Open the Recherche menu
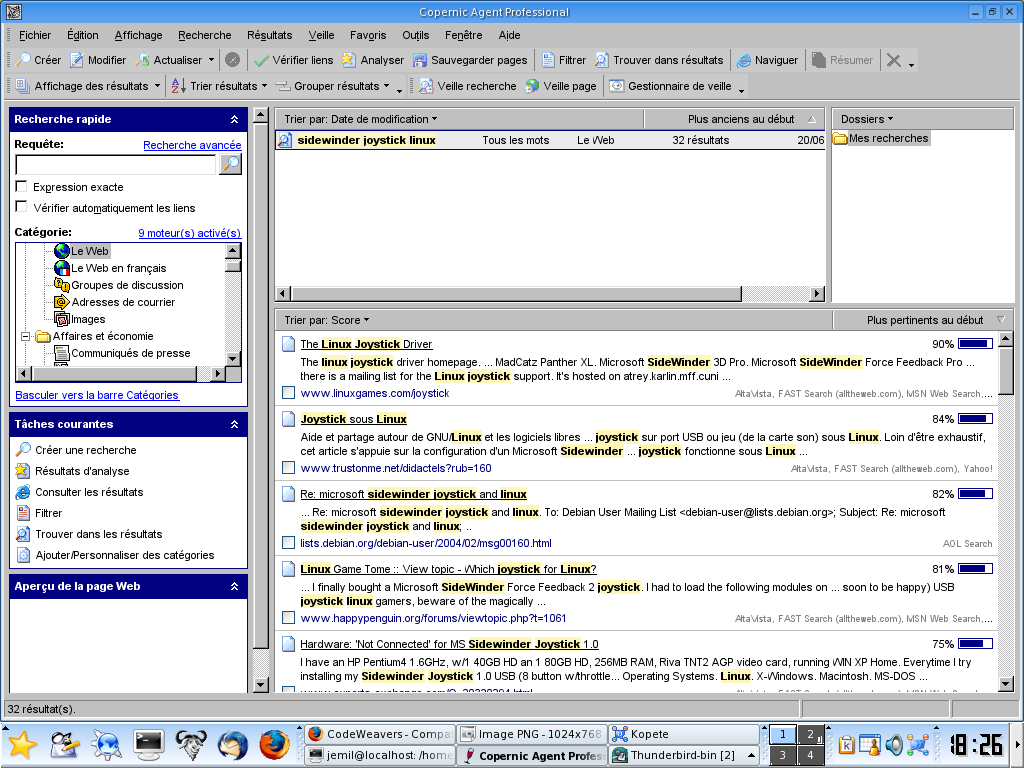1024x768 pixels. (204, 35)
